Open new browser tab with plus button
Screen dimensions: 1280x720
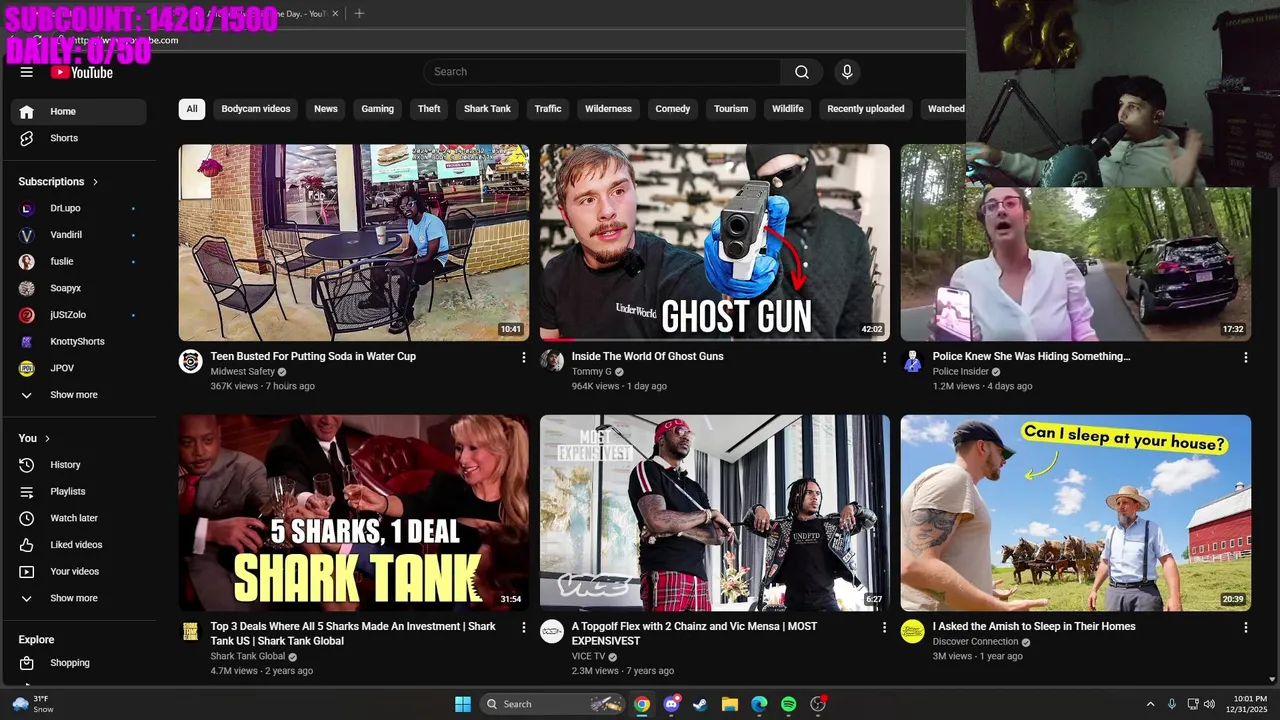[x=359, y=13]
